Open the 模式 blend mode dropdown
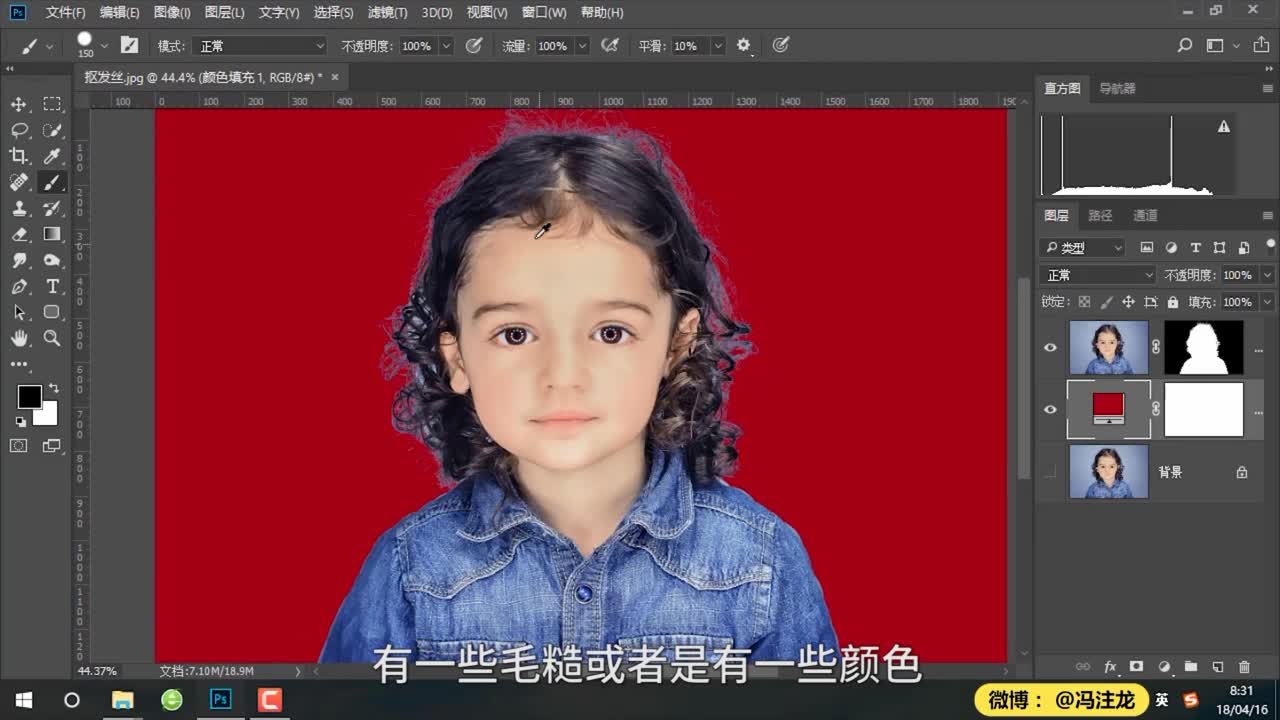This screenshot has width=1280, height=720. [x=260, y=45]
